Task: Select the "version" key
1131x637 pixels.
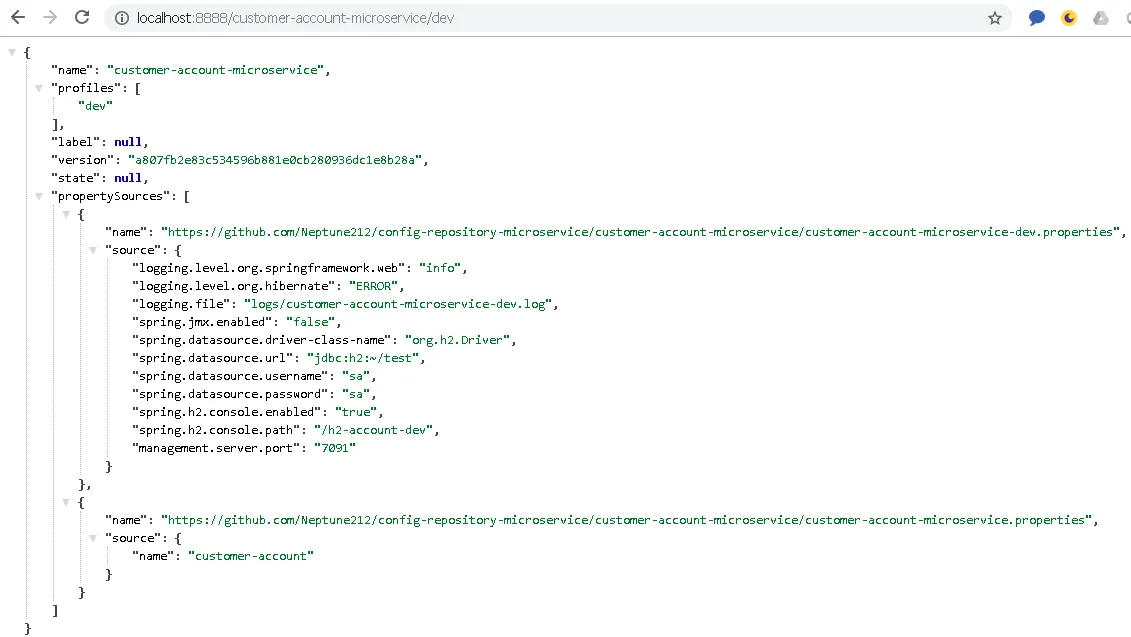Action: pyautogui.click(x=82, y=160)
